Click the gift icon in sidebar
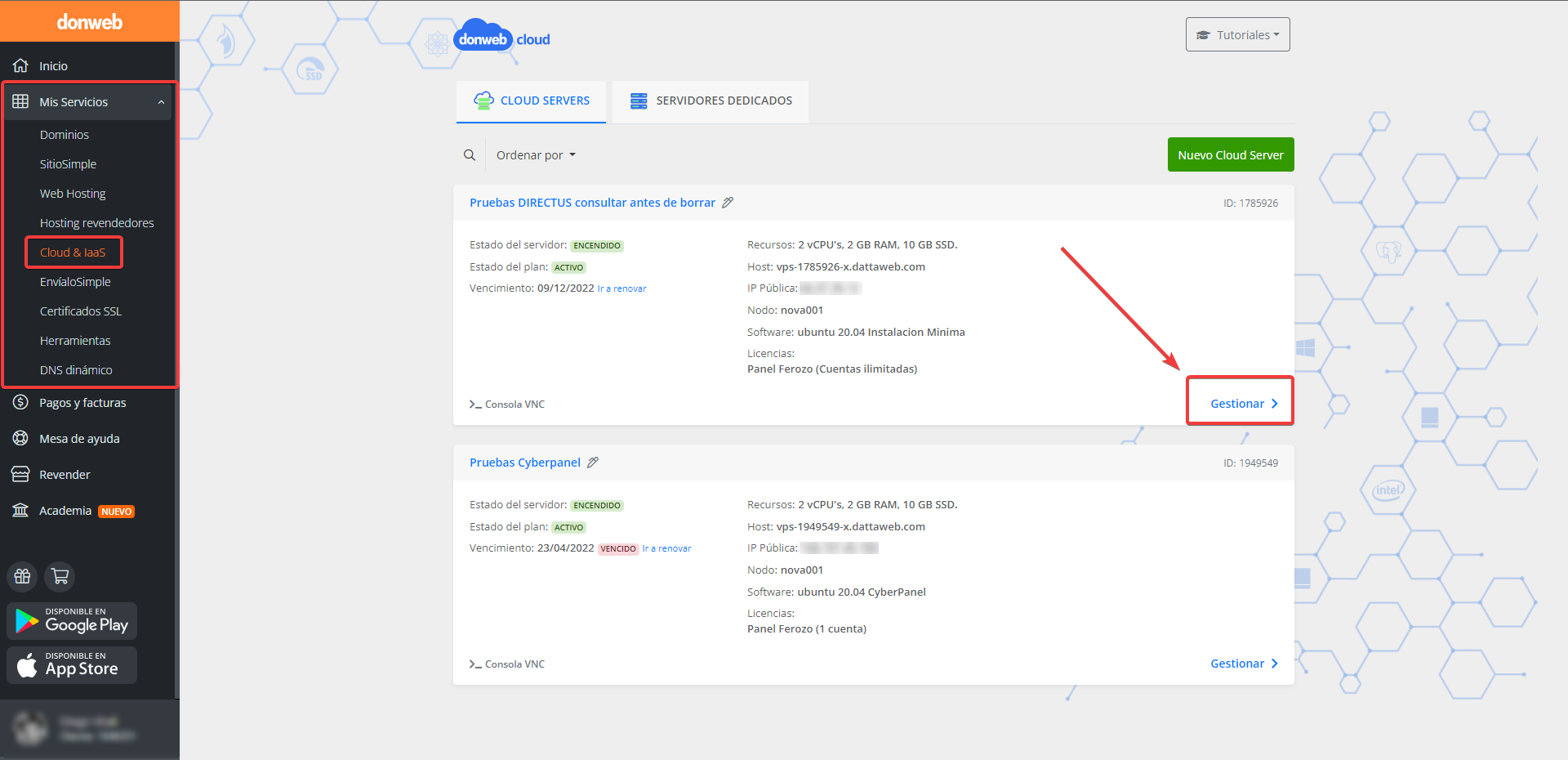Viewport: 1568px width, 760px height. click(23, 576)
